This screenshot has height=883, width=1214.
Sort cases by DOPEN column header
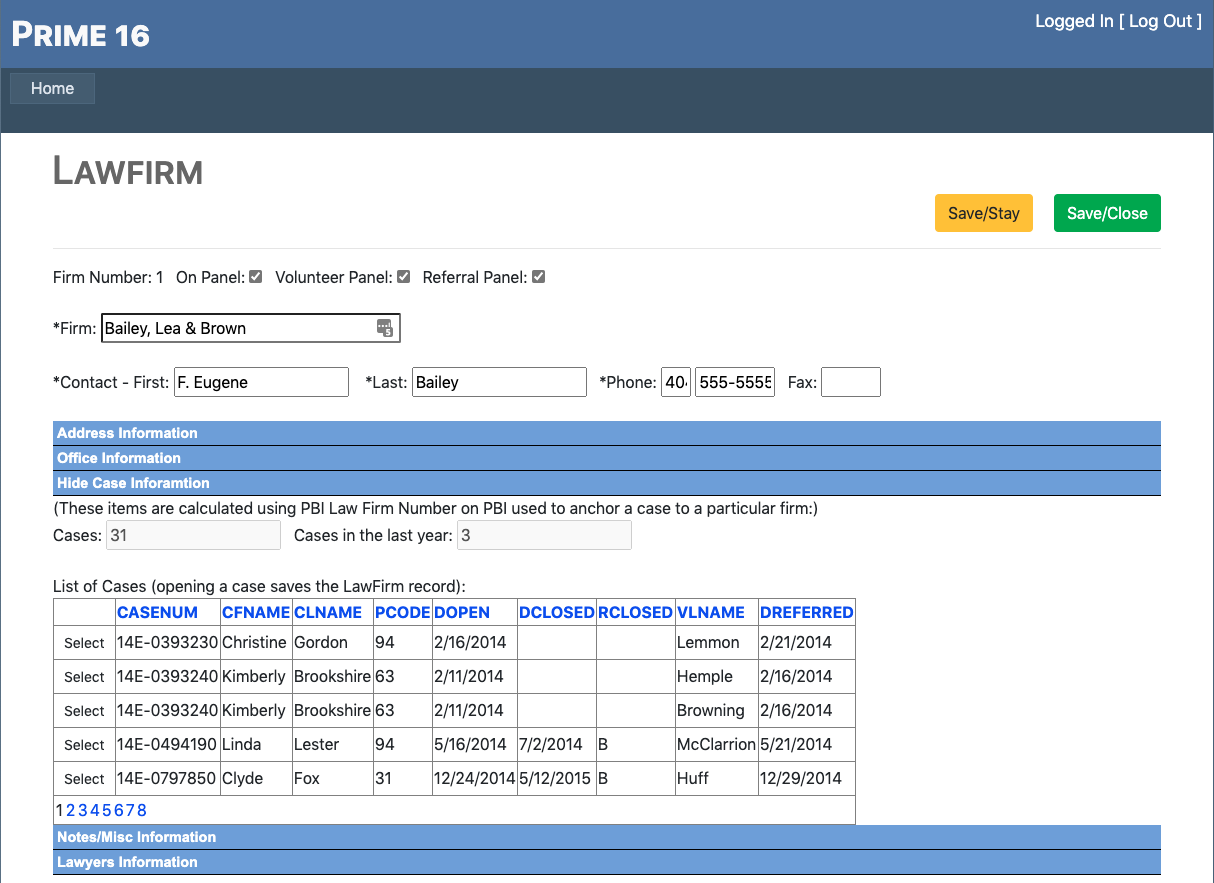pos(462,612)
